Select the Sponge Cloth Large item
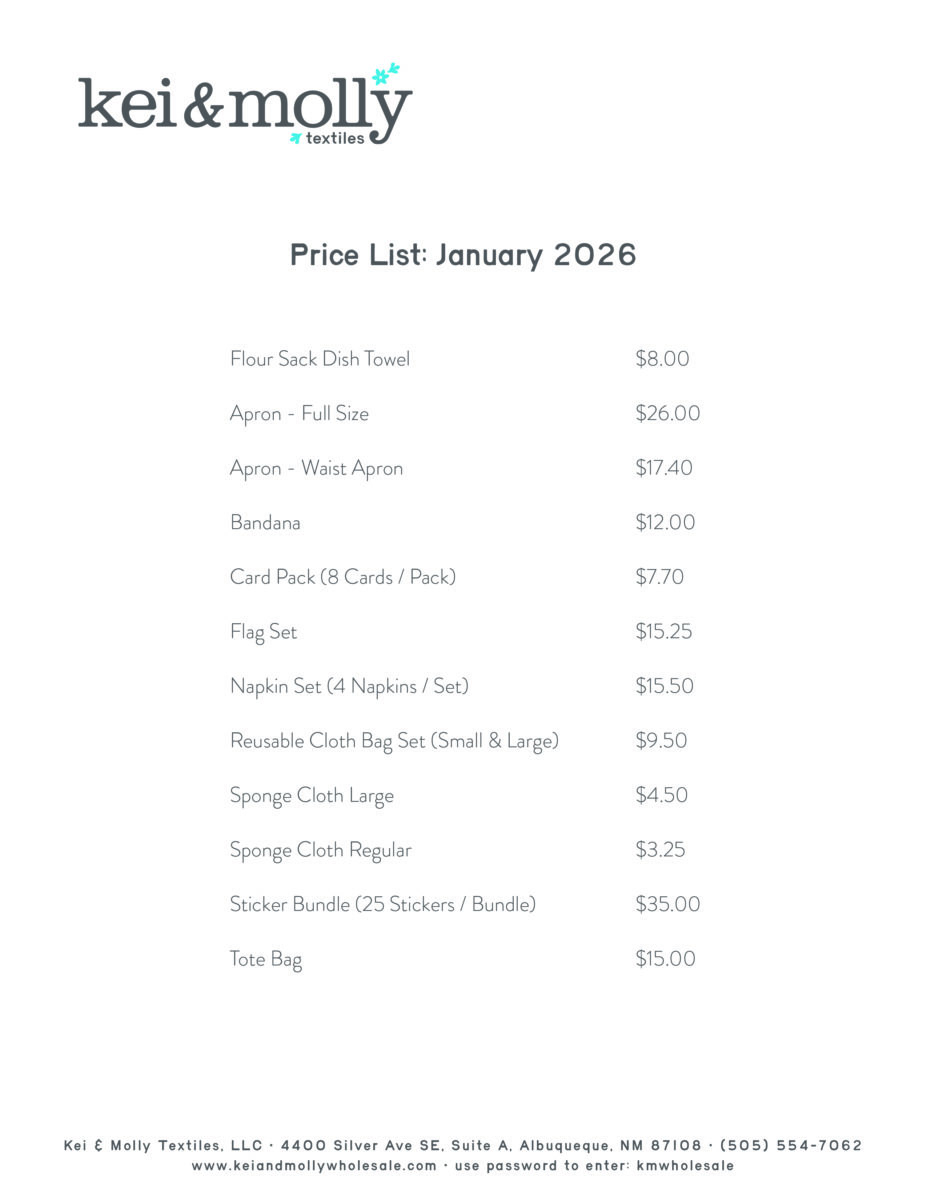 (x=312, y=796)
